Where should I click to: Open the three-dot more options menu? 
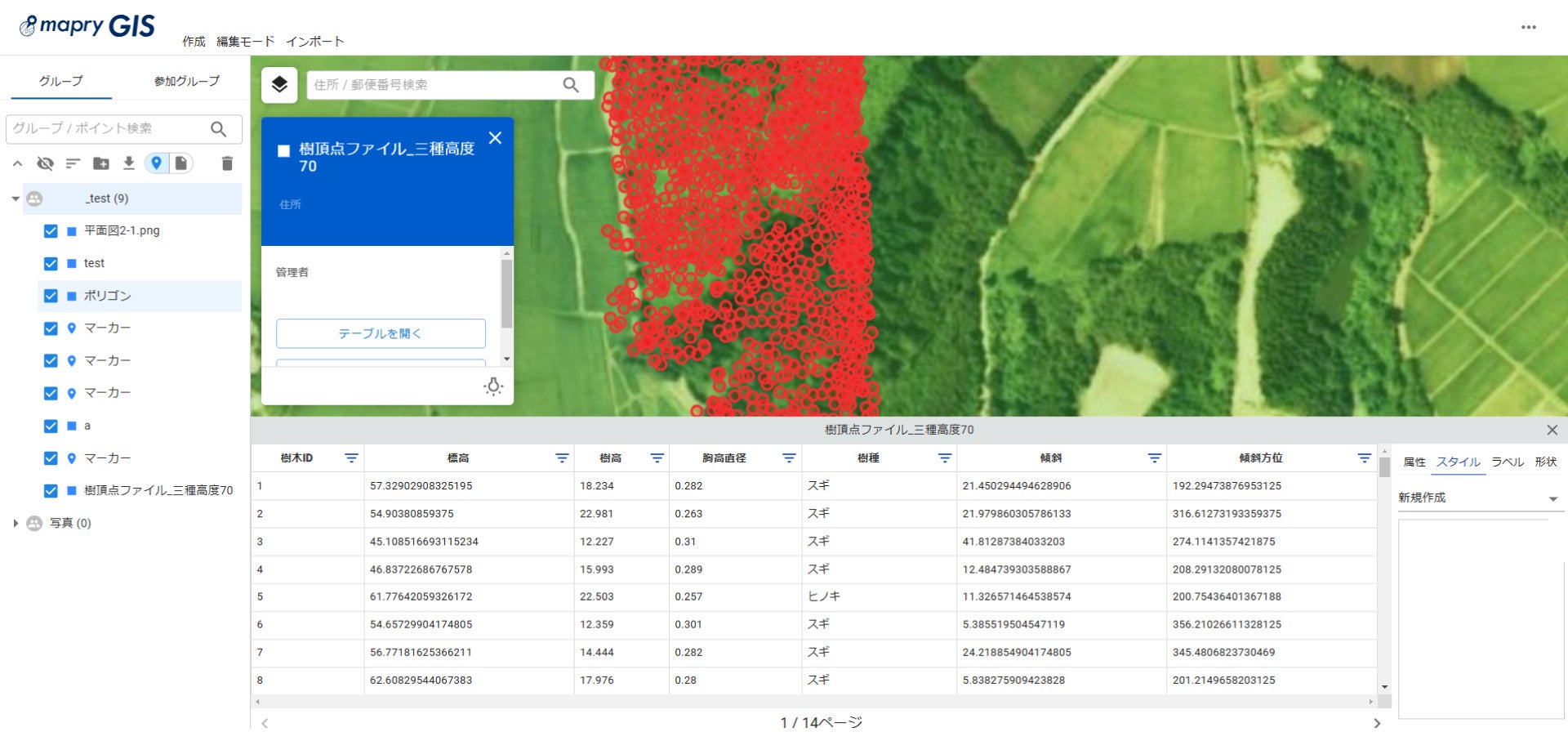tap(1529, 27)
